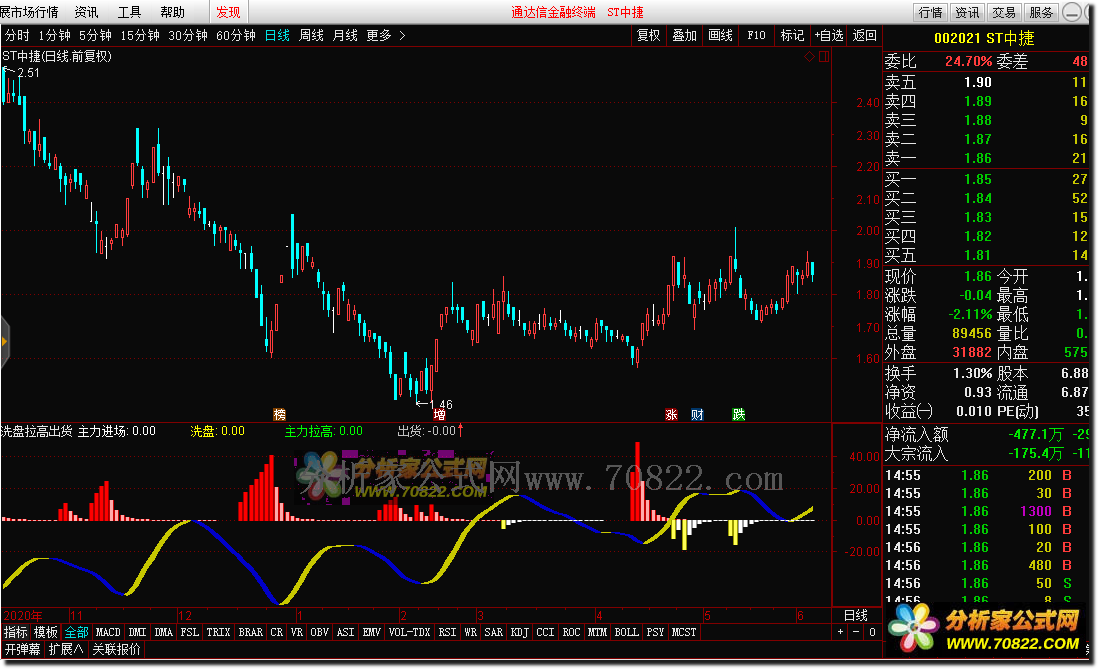
Task: Open the 复权 adjustment option
Action: [x=648, y=35]
